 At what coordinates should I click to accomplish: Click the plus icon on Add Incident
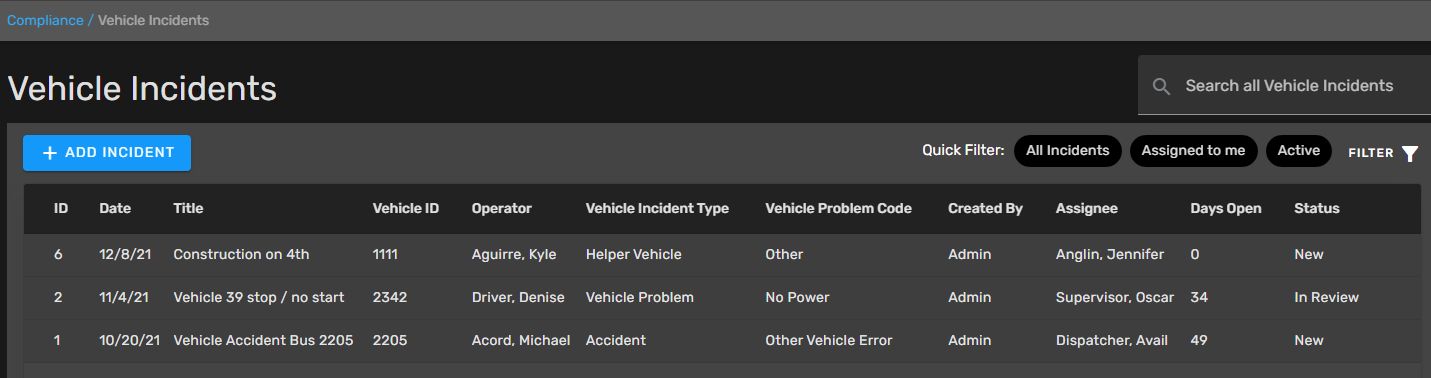click(x=50, y=153)
